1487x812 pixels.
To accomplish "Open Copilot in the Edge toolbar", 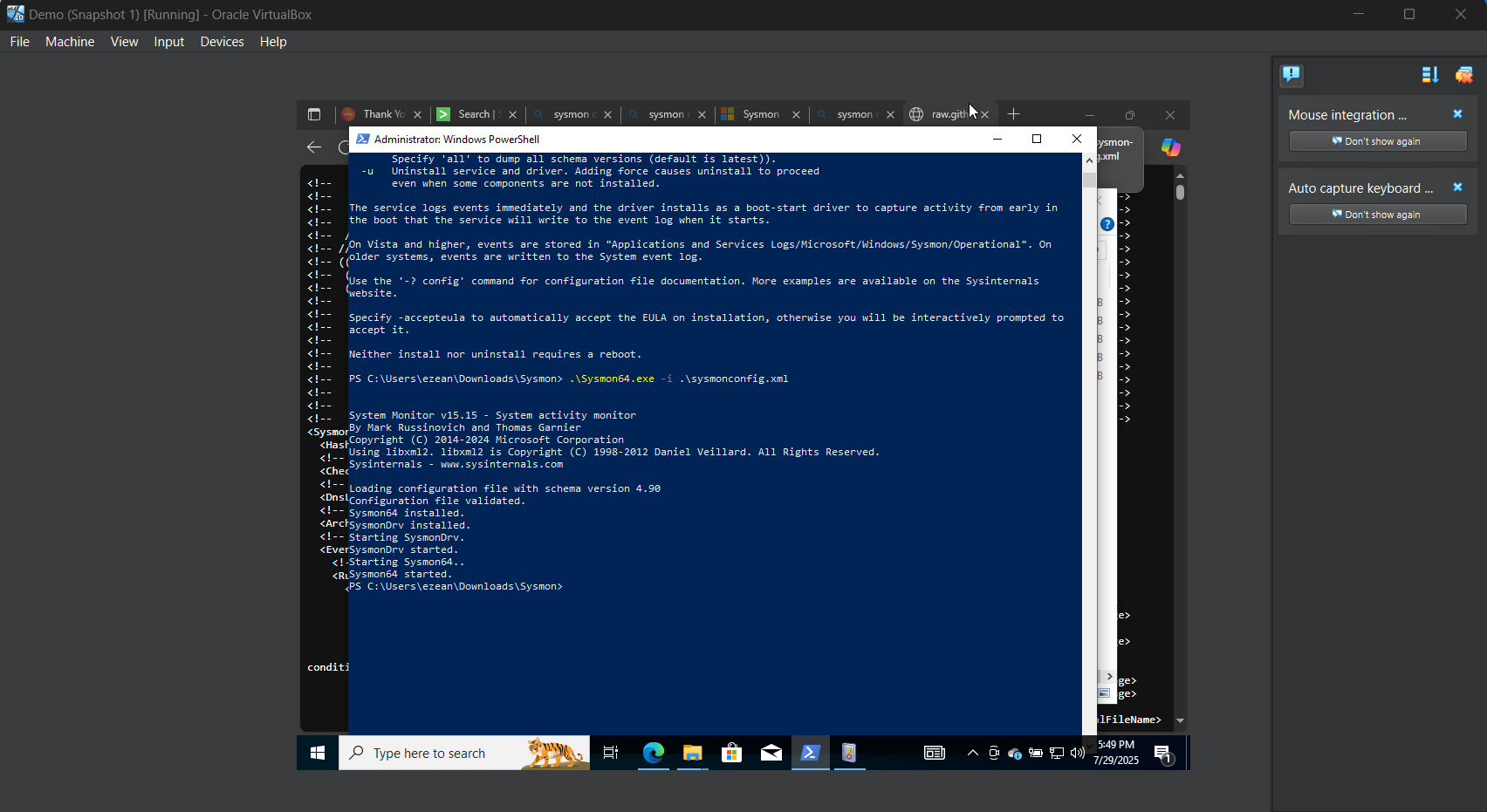I will [x=1169, y=147].
